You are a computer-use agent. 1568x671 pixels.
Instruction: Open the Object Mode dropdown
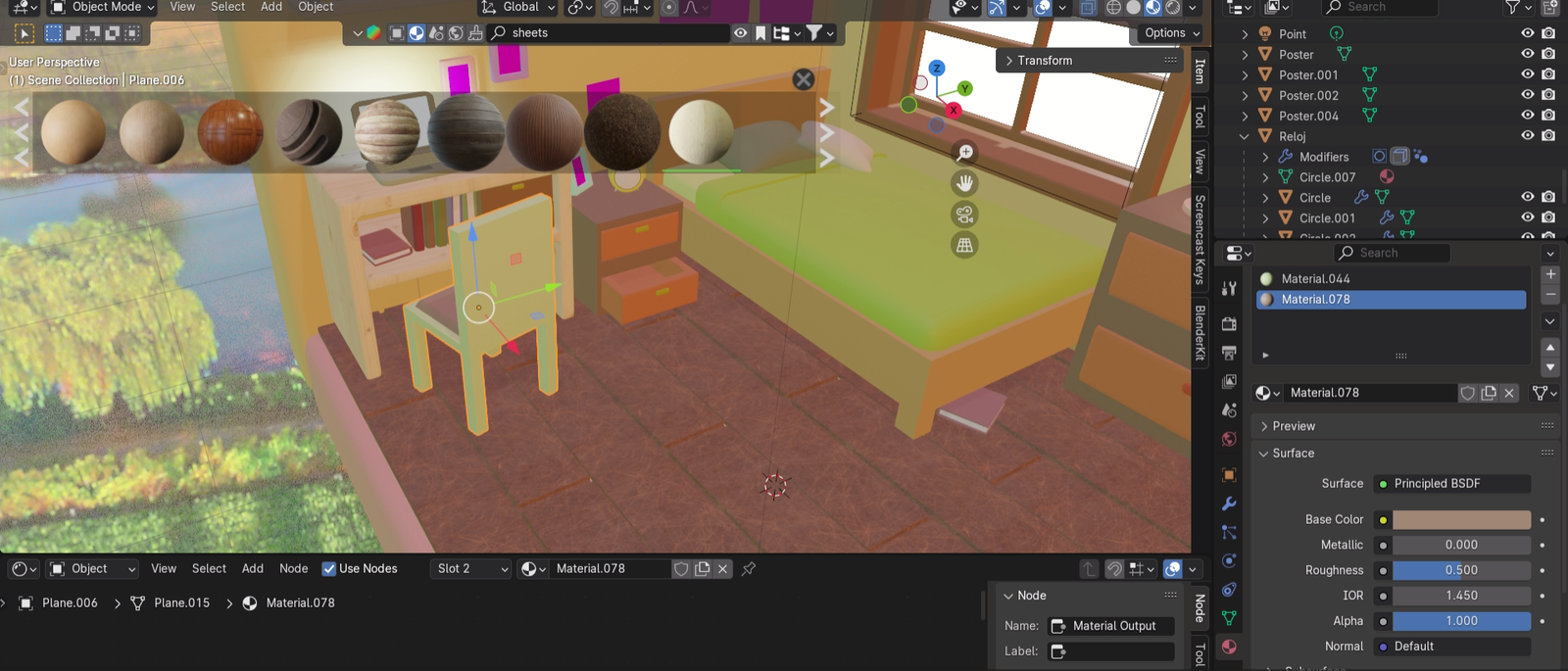[x=103, y=8]
